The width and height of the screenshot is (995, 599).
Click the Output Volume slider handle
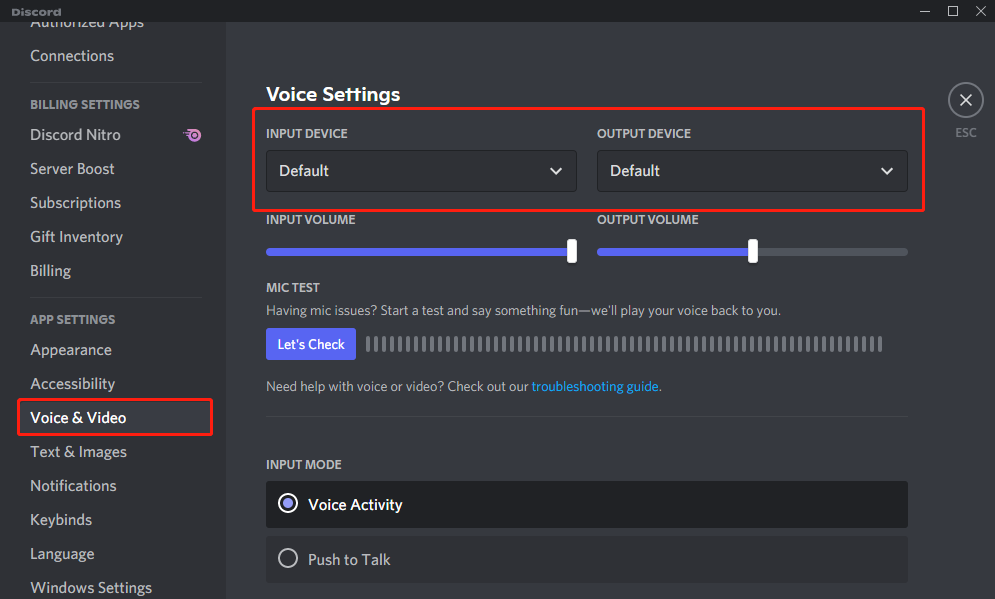(x=753, y=251)
